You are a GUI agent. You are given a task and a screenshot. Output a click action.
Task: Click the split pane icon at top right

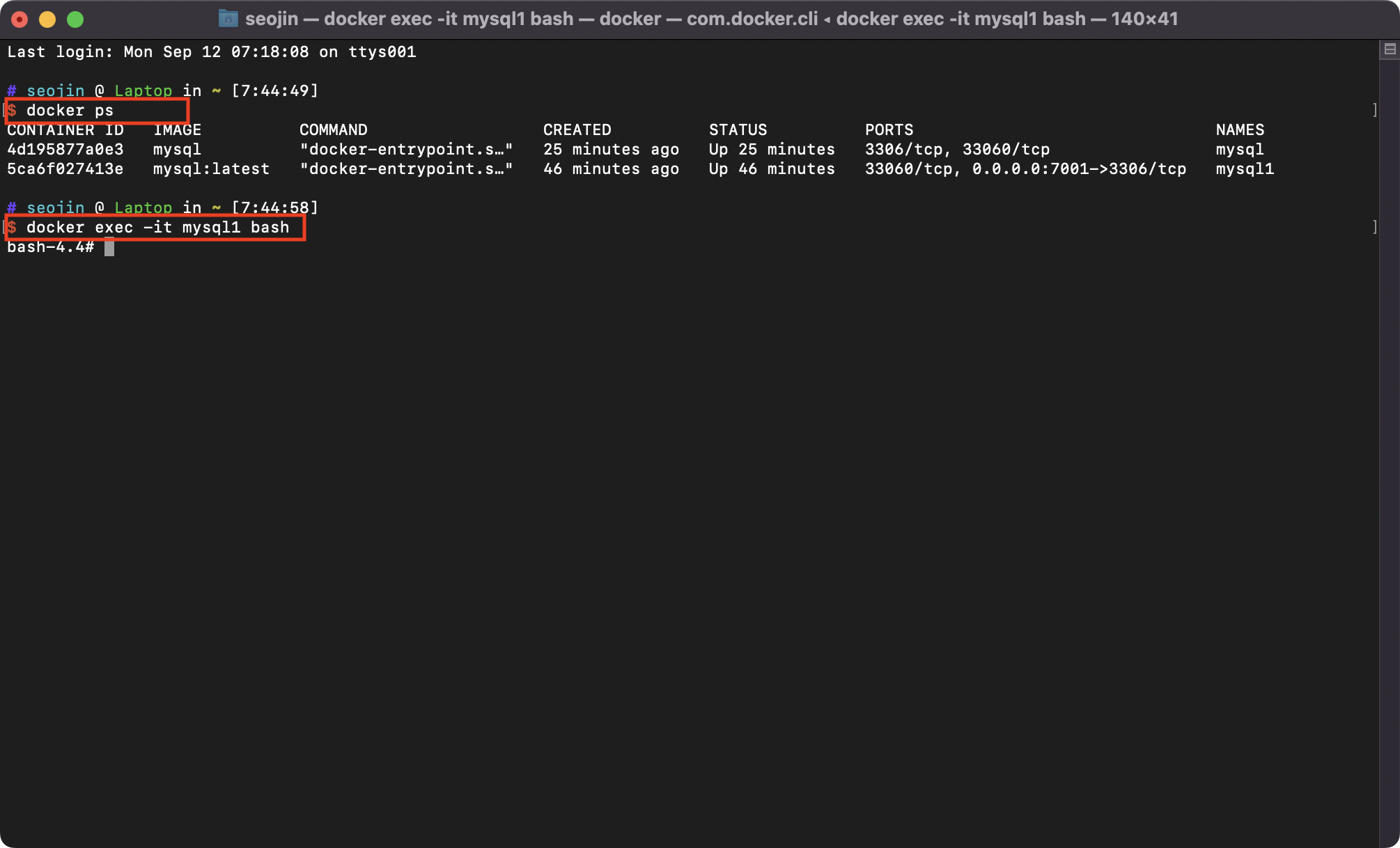[x=1390, y=49]
